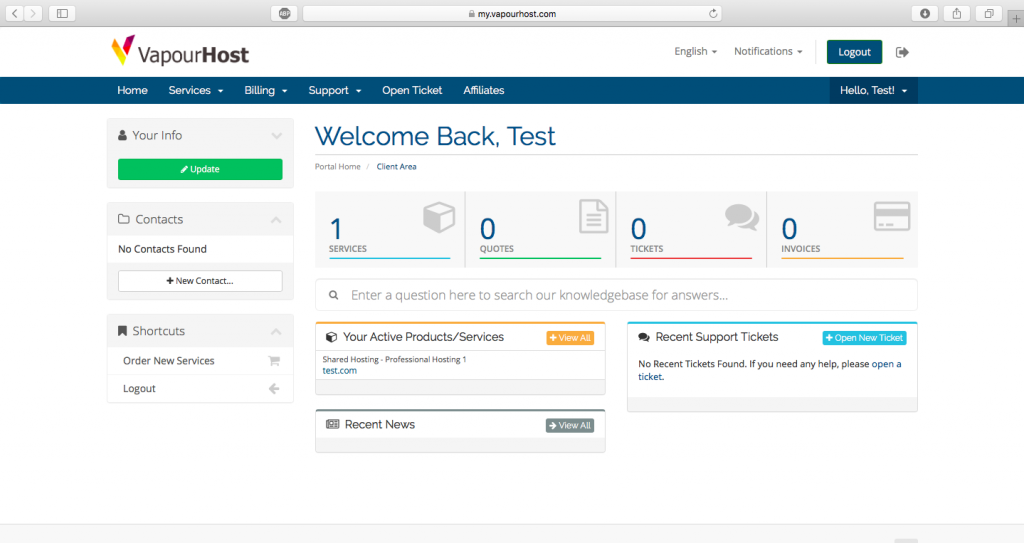This screenshot has width=1024, height=543.
Task: Click the blue Logout button in header
Action: (854, 52)
